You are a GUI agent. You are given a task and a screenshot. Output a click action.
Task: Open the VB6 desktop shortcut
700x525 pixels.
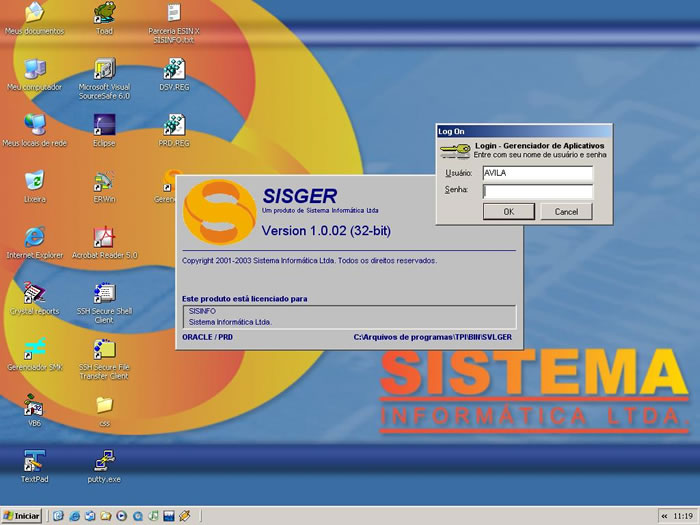(x=34, y=410)
